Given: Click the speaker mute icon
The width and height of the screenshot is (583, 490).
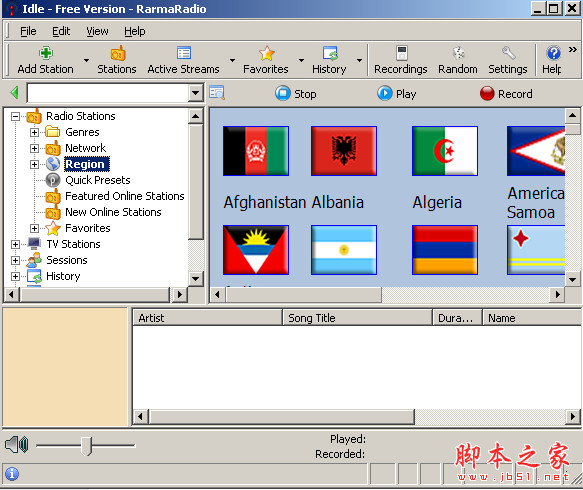Looking at the screenshot, I should (x=16, y=445).
